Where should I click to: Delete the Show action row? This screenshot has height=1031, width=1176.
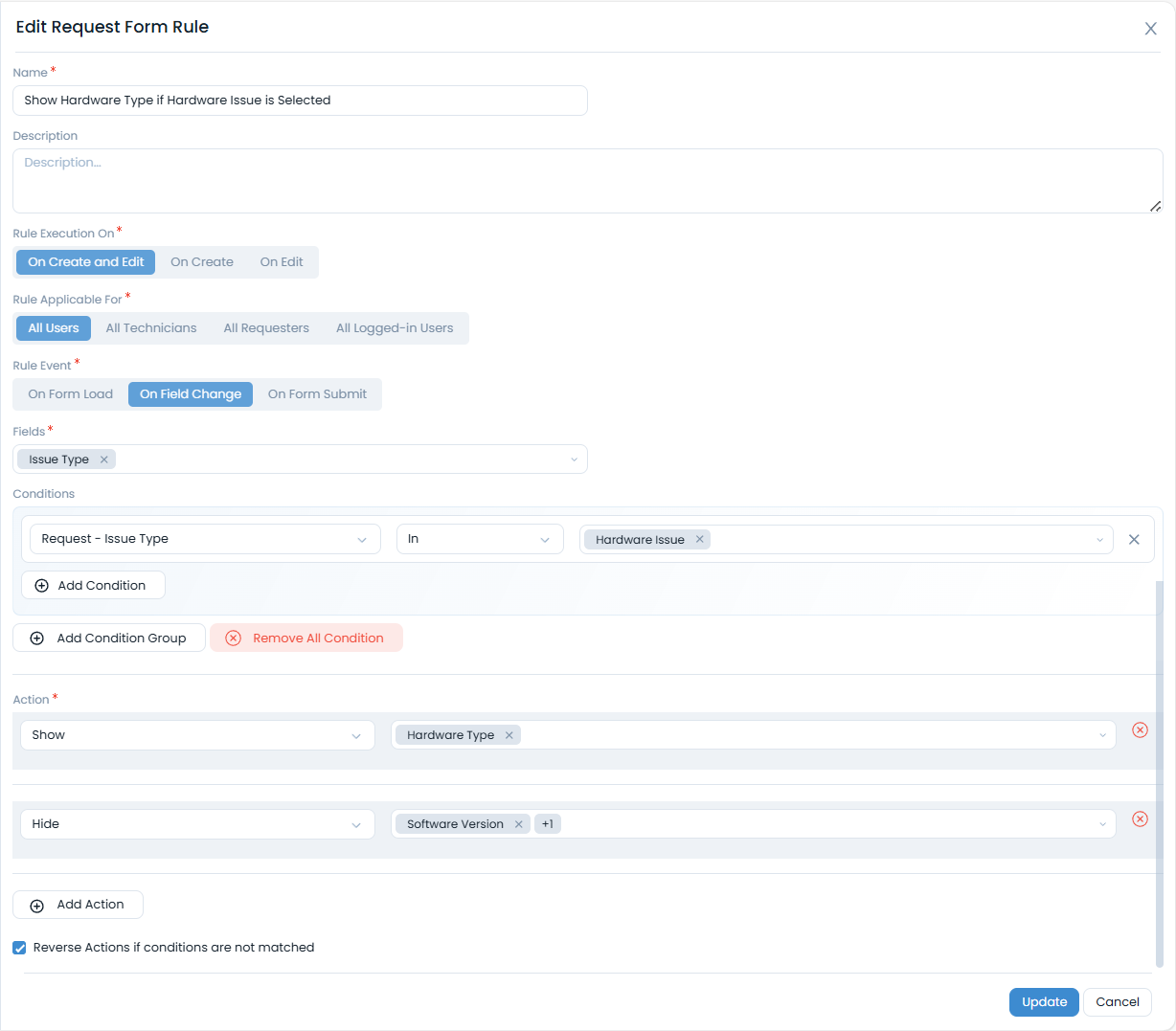pos(1140,729)
